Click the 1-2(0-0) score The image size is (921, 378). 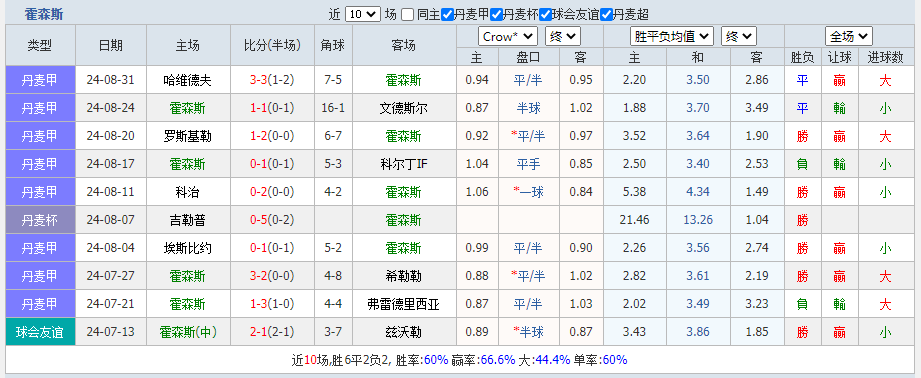click(x=272, y=137)
